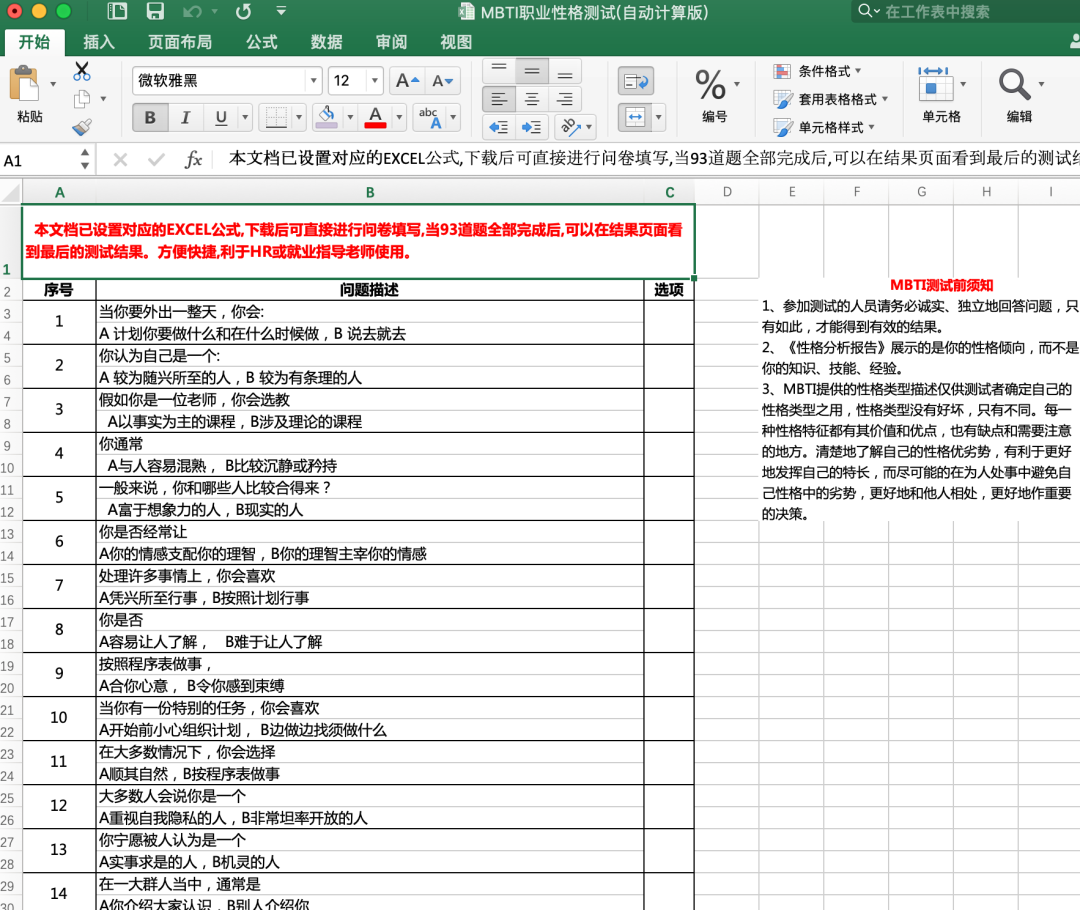Click the Select All corner button
1080x910 pixels.
click(x=11, y=192)
